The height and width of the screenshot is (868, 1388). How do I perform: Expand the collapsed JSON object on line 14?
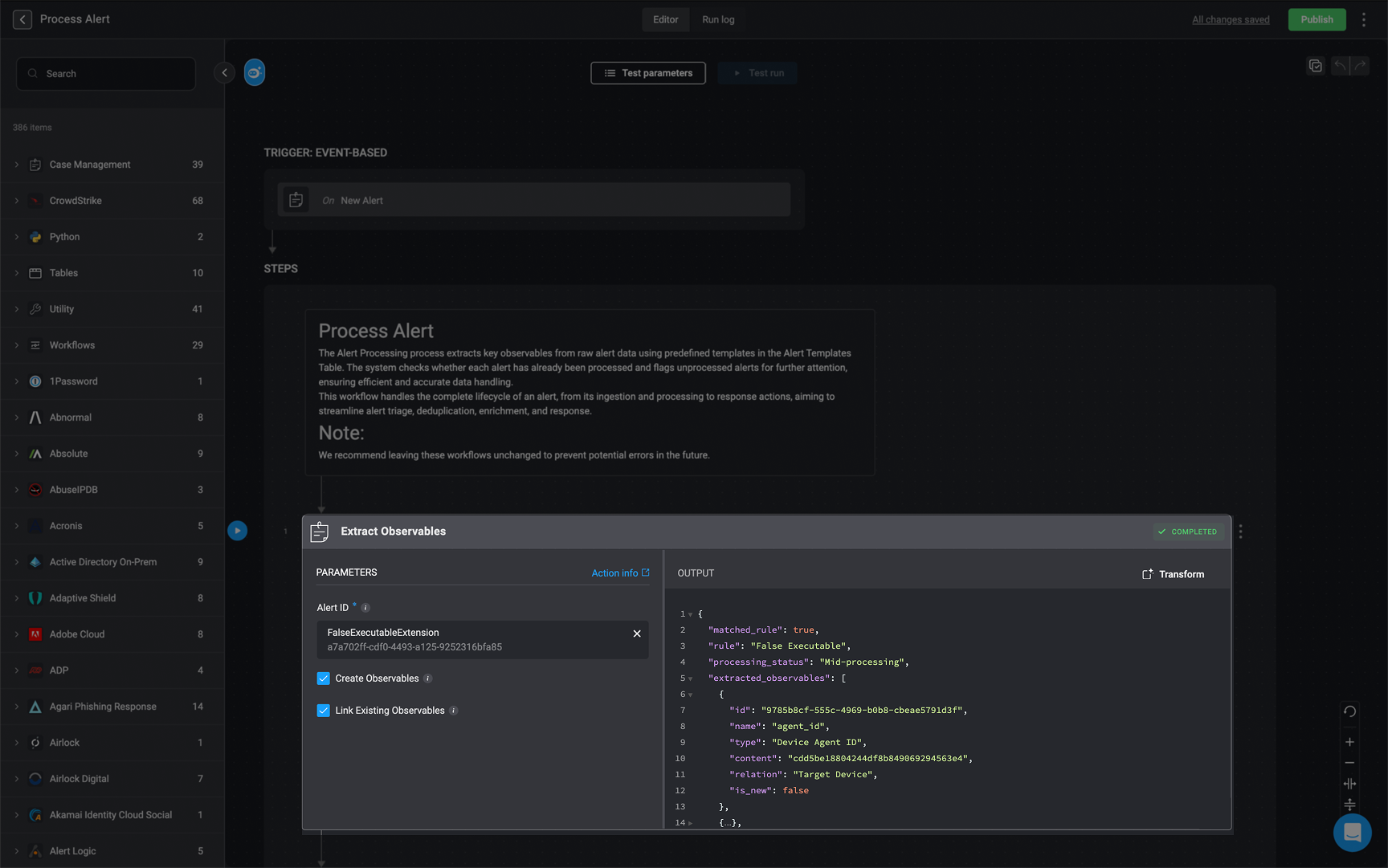click(690, 823)
